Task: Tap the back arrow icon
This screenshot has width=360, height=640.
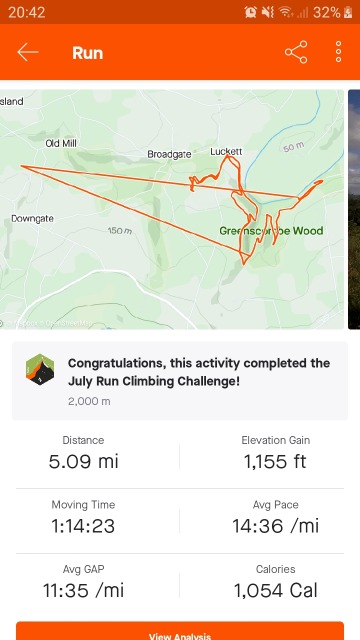Action: [x=28, y=52]
